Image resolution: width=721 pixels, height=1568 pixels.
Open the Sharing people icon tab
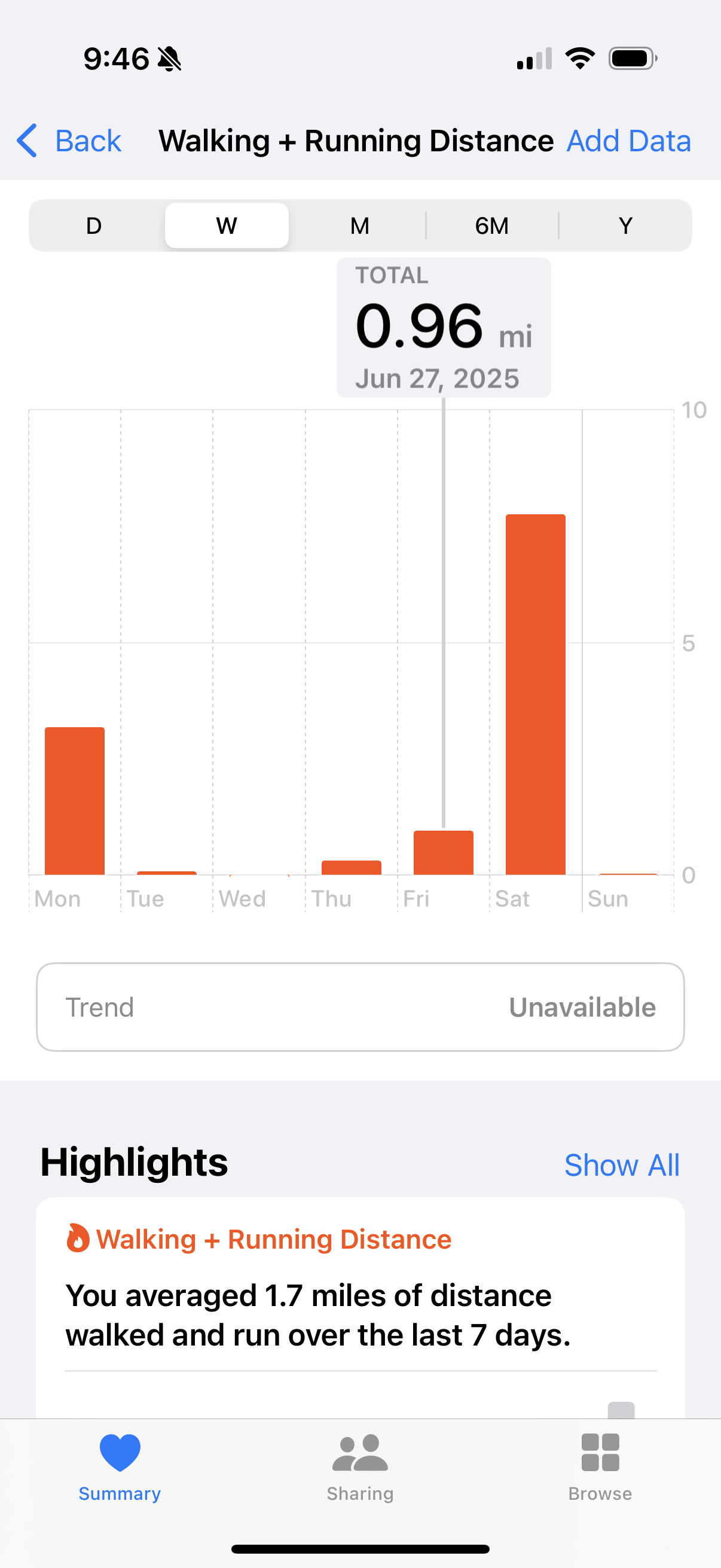[360, 1453]
